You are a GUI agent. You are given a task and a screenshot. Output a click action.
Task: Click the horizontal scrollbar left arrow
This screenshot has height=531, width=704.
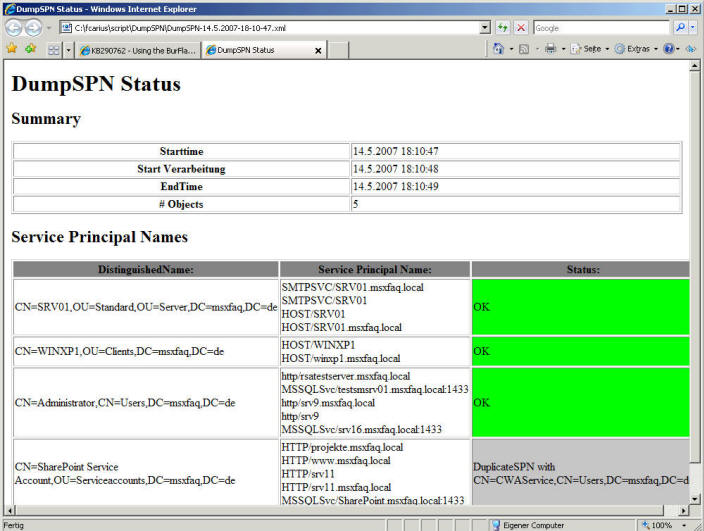[9, 510]
